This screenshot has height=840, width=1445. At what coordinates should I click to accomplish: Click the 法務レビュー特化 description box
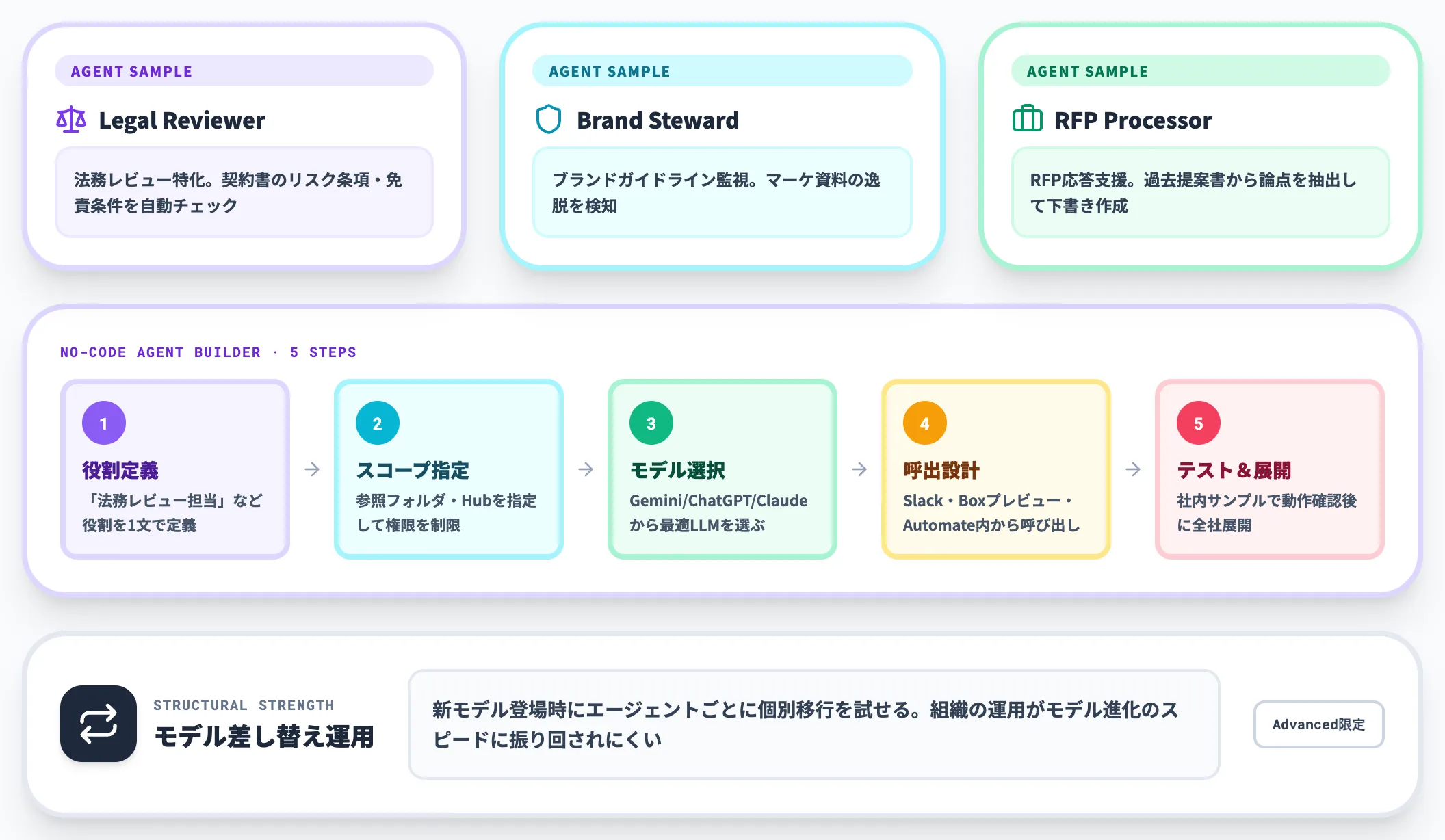[244, 192]
